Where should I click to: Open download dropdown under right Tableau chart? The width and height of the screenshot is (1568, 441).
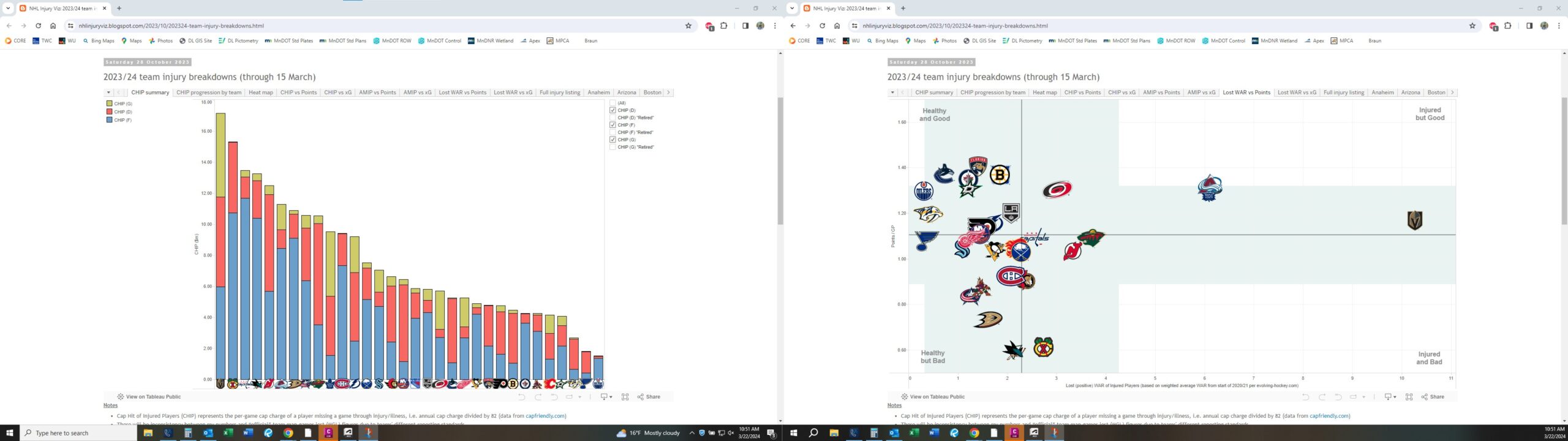point(1390,397)
